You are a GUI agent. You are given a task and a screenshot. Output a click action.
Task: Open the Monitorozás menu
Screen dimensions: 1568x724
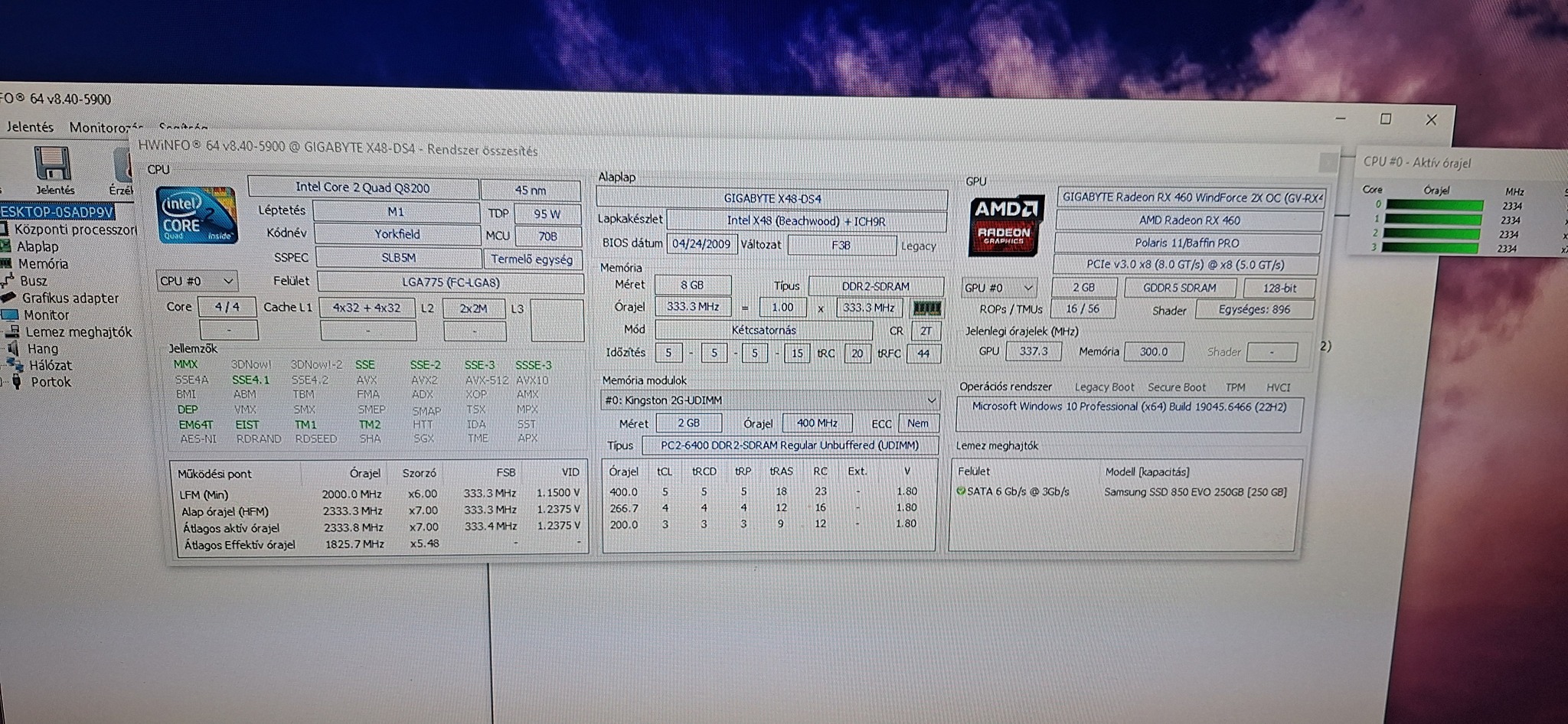106,128
